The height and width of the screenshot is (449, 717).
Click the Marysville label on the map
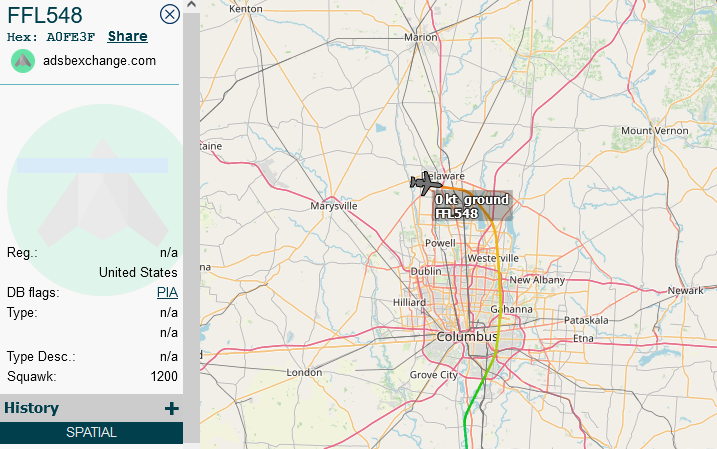(334, 206)
